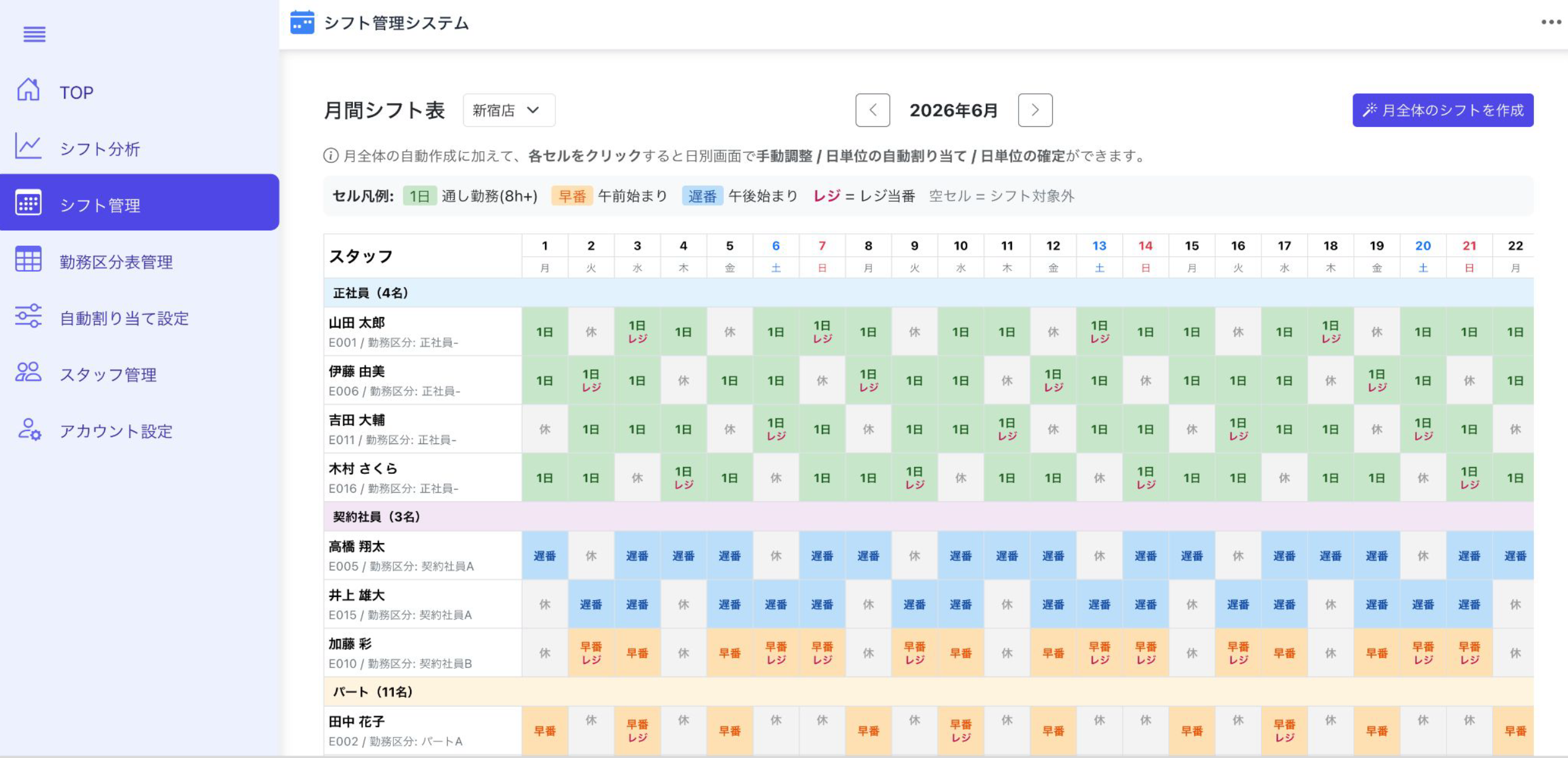Click 伊藤 由美's day 19 1日 レジ cell
This screenshot has width=1568, height=758.
coord(1377,380)
